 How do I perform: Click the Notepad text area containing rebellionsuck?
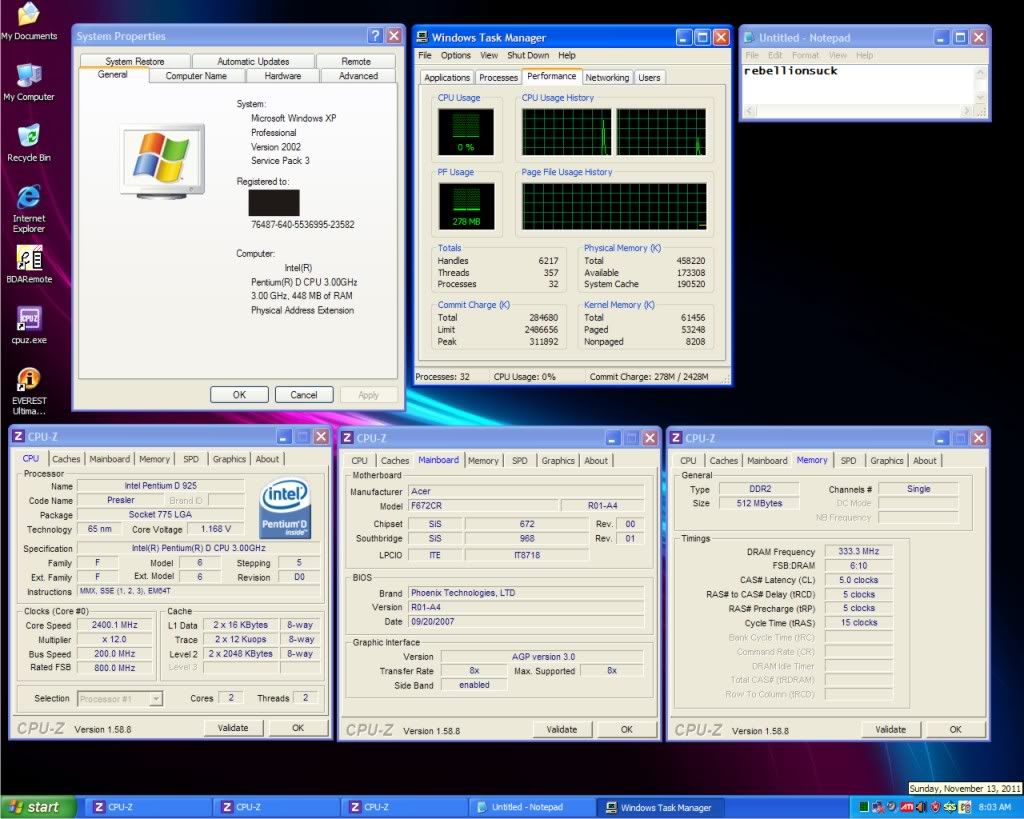coord(858,84)
